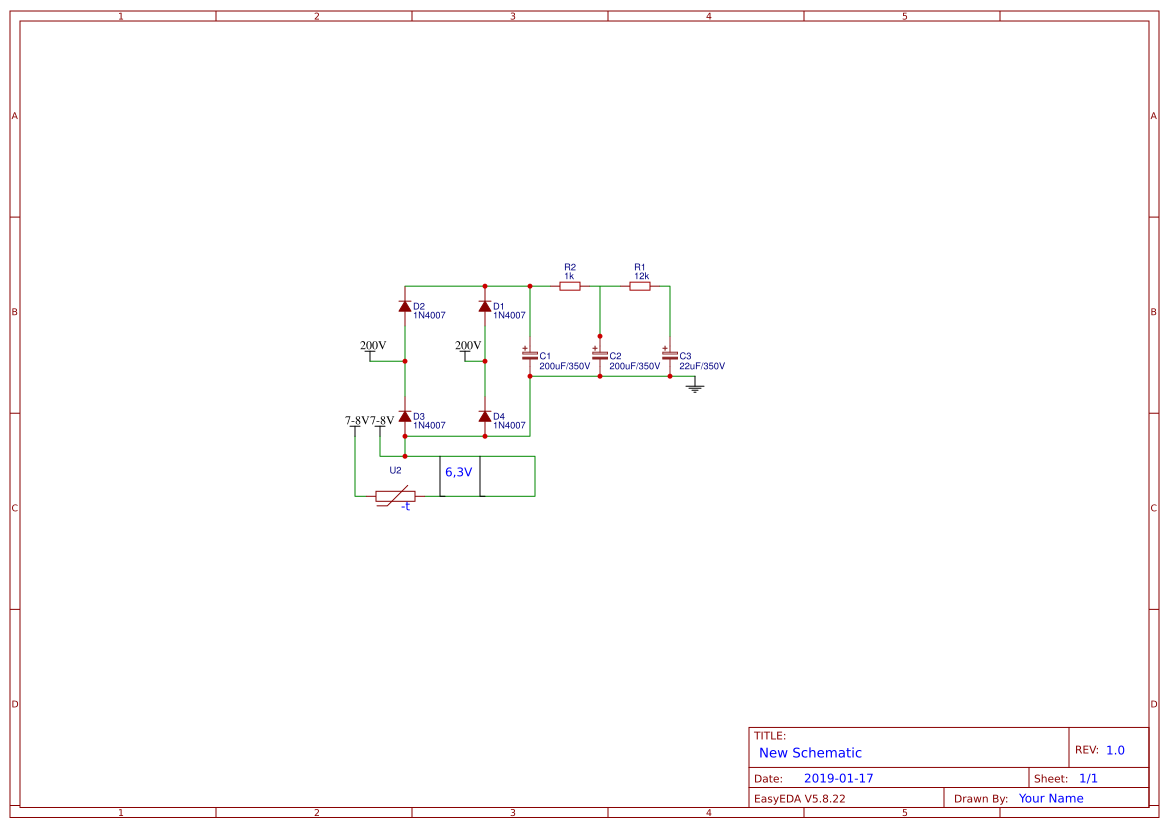The image size is (1169, 828).
Task: Click the Sheet 1/1 value
Action: (x=1088, y=778)
